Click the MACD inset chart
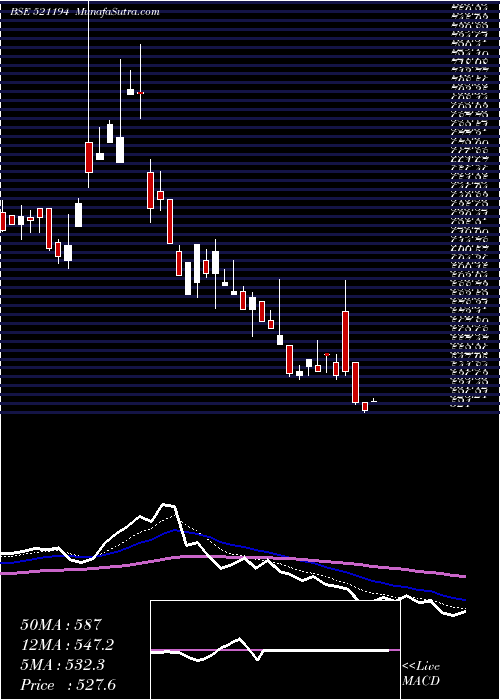The height and width of the screenshot is (700, 500). [275, 650]
